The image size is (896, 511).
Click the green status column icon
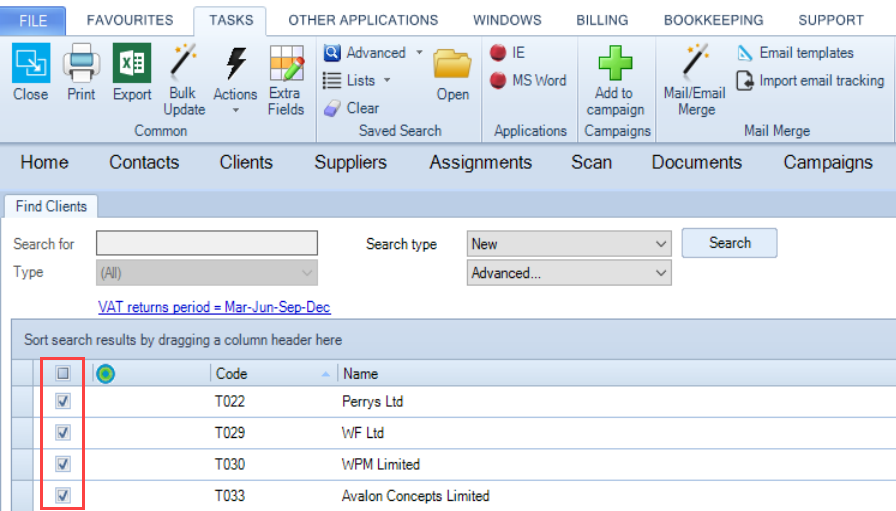click(106, 374)
